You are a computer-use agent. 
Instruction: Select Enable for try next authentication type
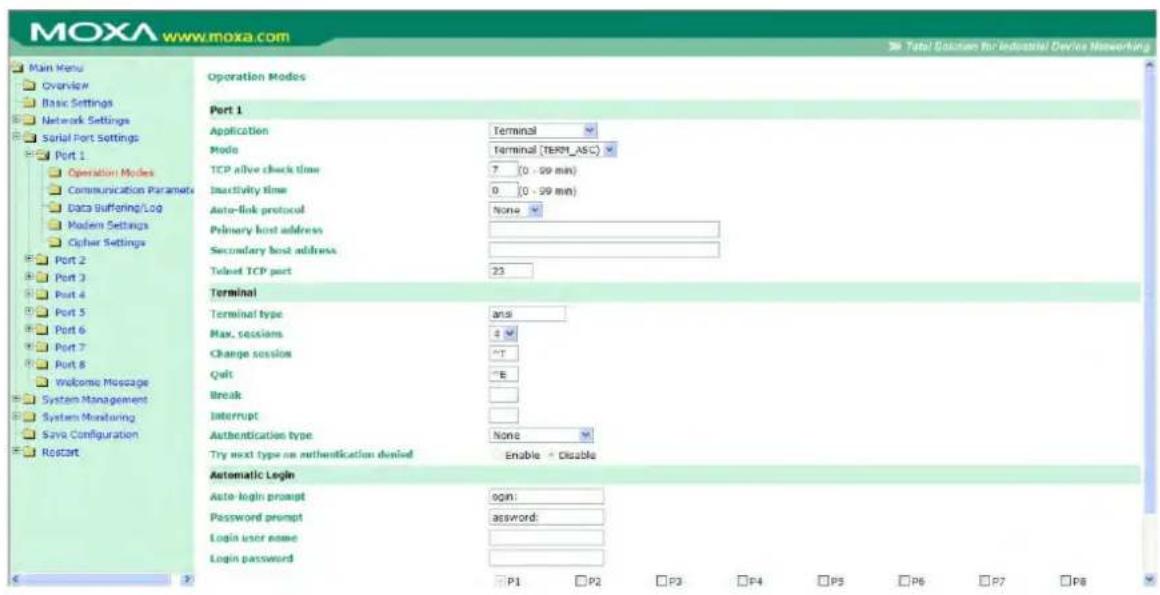pyautogui.click(x=497, y=455)
